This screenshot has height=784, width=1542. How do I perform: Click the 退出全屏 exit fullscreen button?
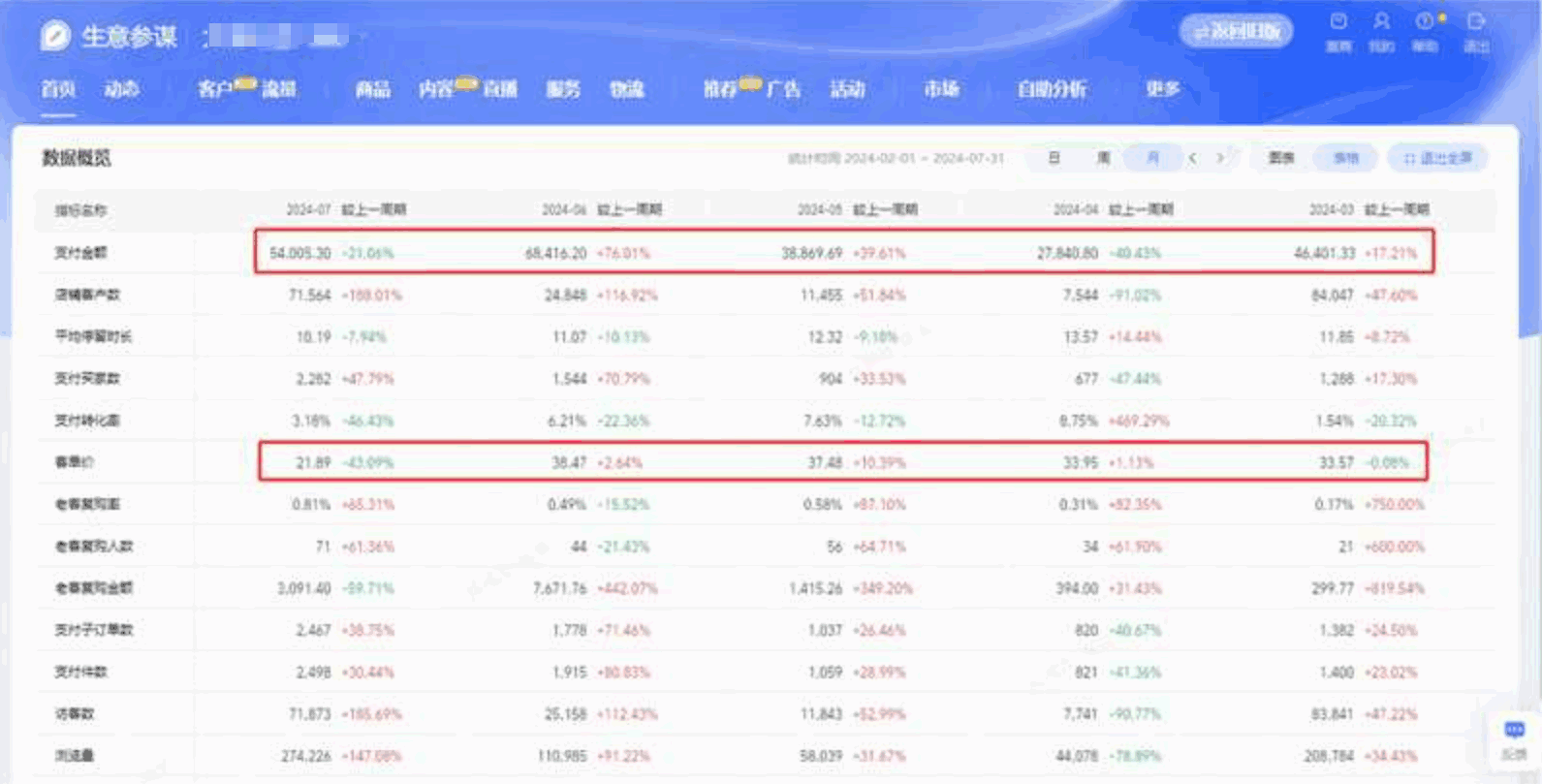(1437, 158)
